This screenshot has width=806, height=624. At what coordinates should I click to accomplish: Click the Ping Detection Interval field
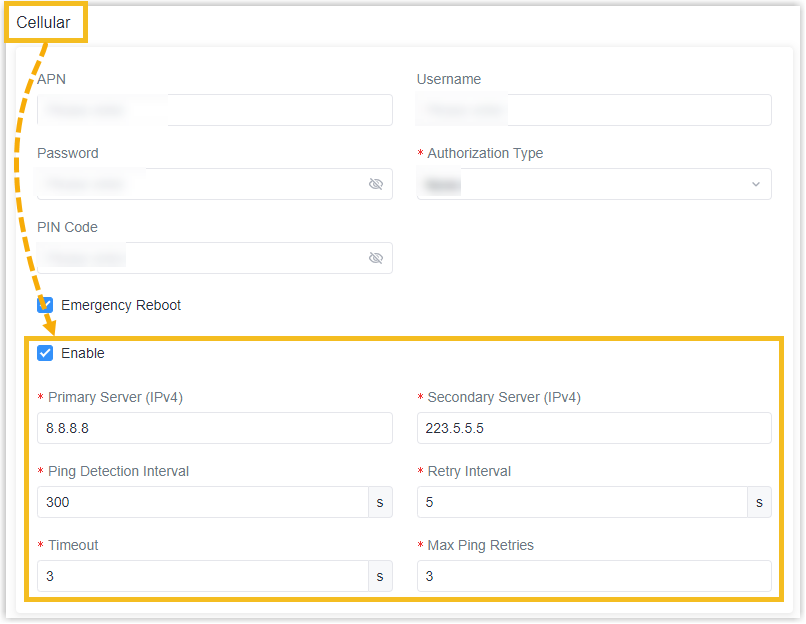pyautogui.click(x=203, y=502)
